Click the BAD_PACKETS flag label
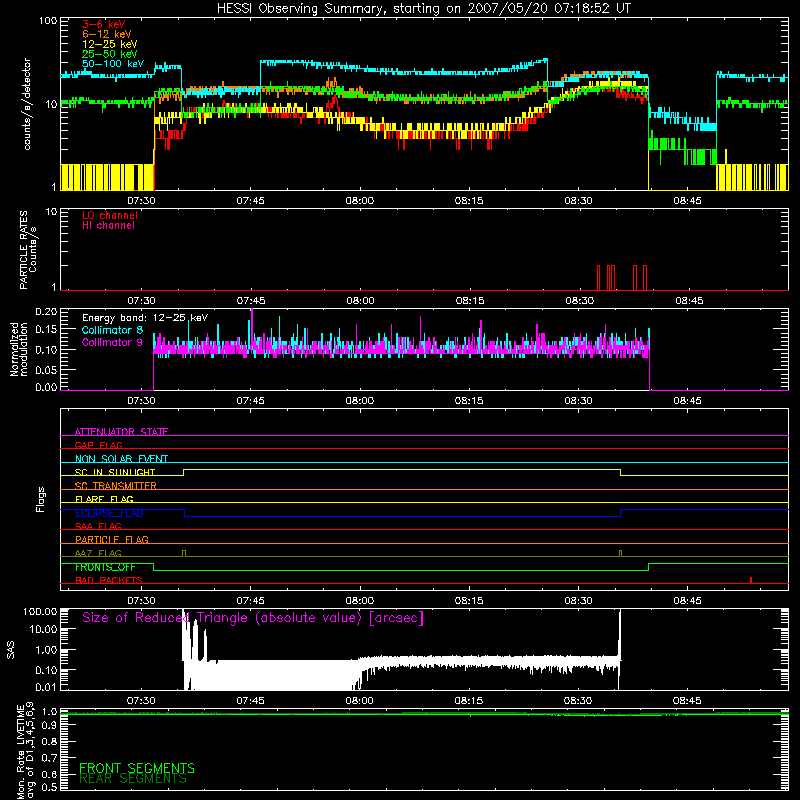The height and width of the screenshot is (800, 800). tap(109, 580)
